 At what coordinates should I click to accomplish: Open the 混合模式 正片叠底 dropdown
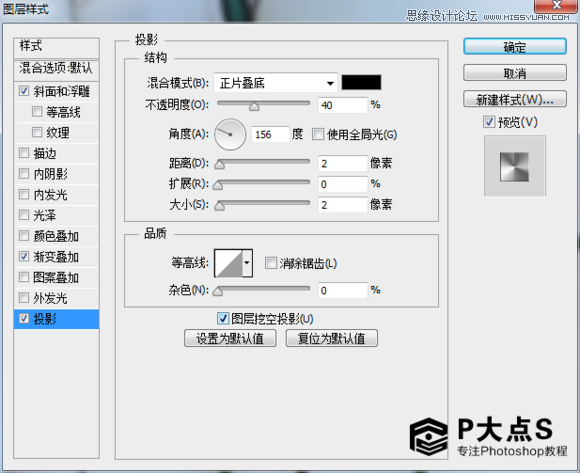tap(276, 83)
